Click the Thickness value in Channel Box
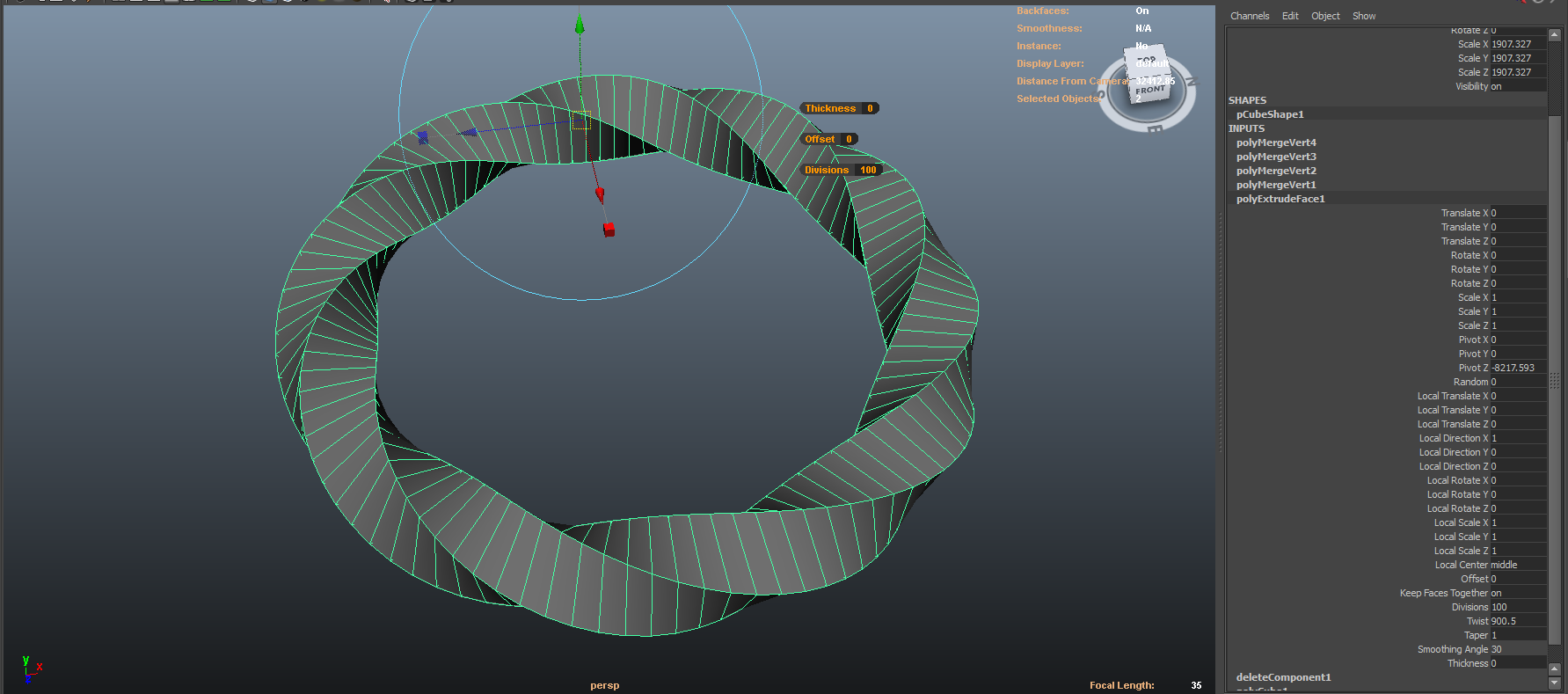The width and height of the screenshot is (1568, 694). (x=1518, y=663)
